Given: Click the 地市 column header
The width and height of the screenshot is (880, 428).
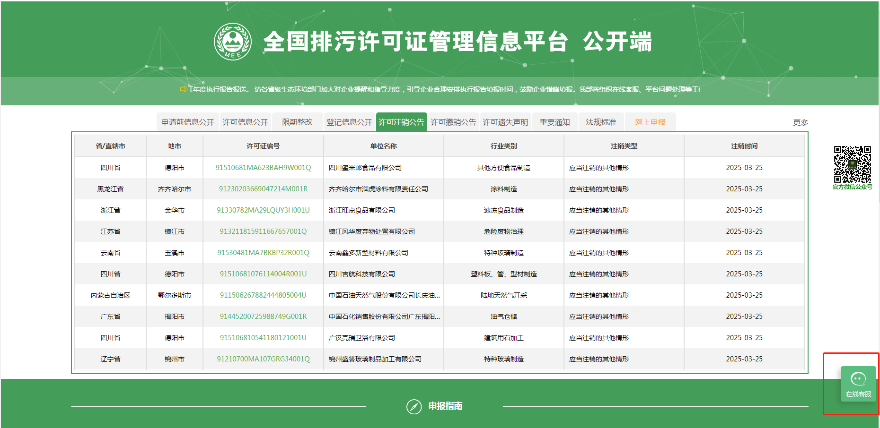Looking at the screenshot, I should point(175,146).
